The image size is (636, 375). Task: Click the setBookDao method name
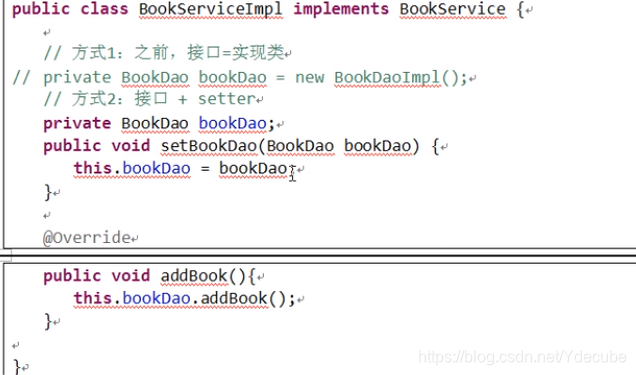208,146
